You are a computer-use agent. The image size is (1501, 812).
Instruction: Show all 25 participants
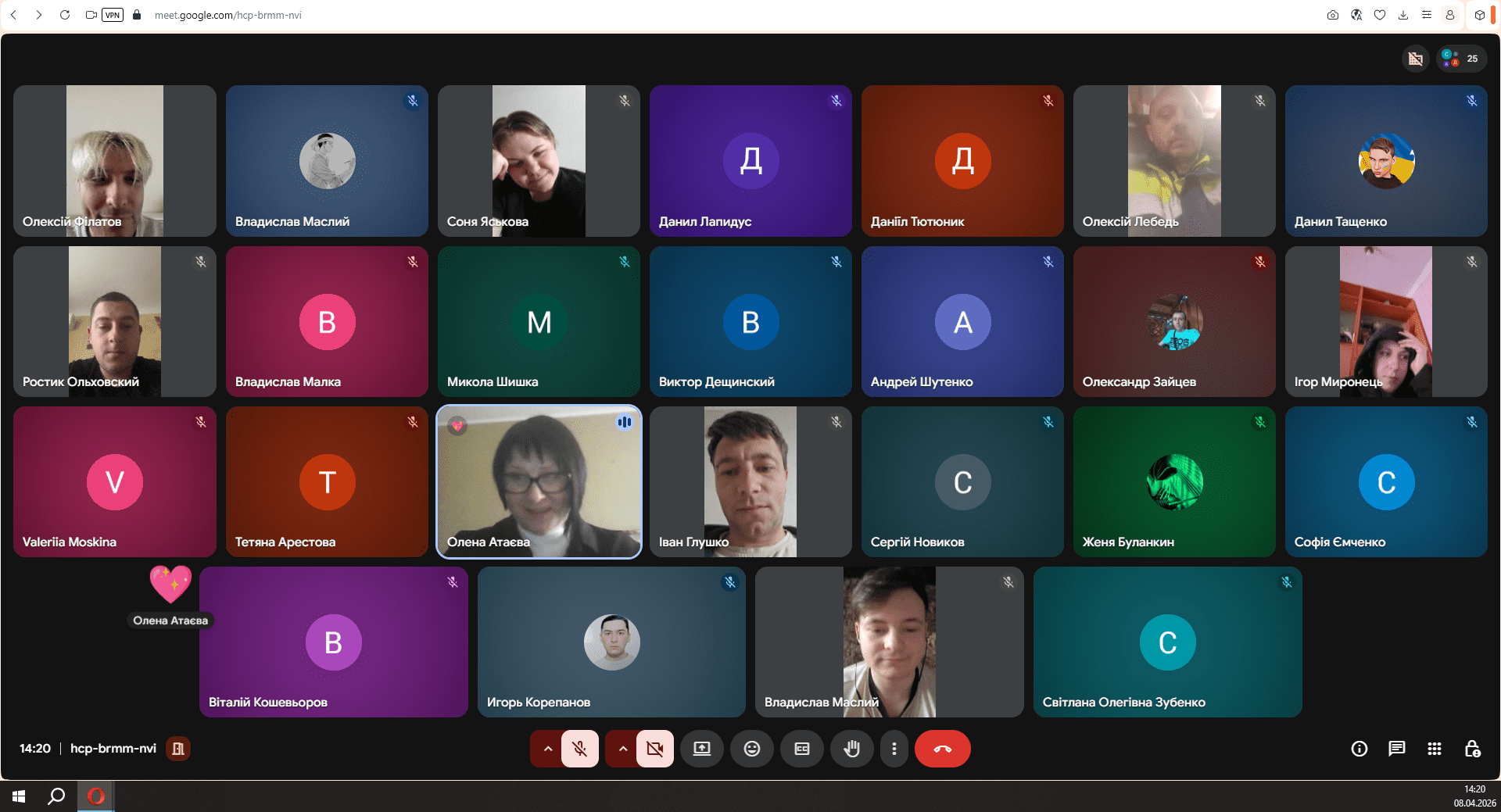pyautogui.click(x=1461, y=59)
